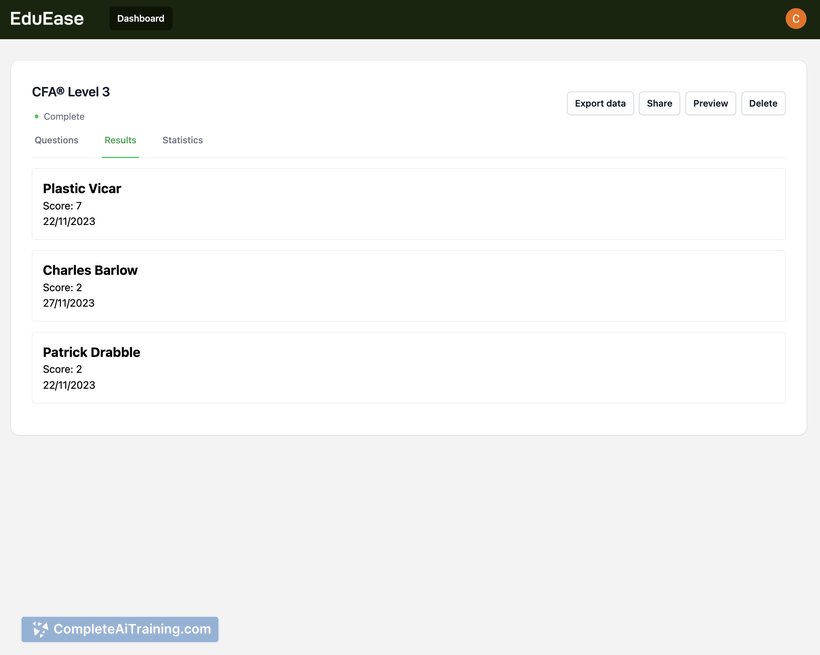Click the green Complete status dot
This screenshot has height=655, width=820.
point(37,117)
